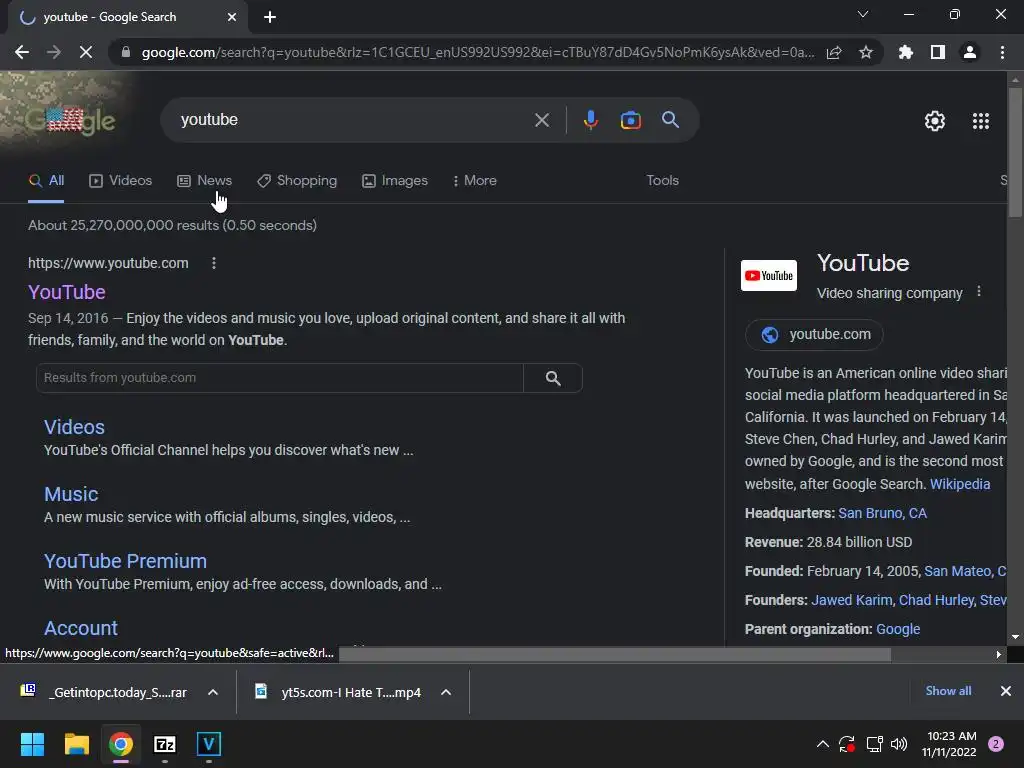The width and height of the screenshot is (1024, 768).
Task: Open the Wikipedia link
Action: point(960,484)
